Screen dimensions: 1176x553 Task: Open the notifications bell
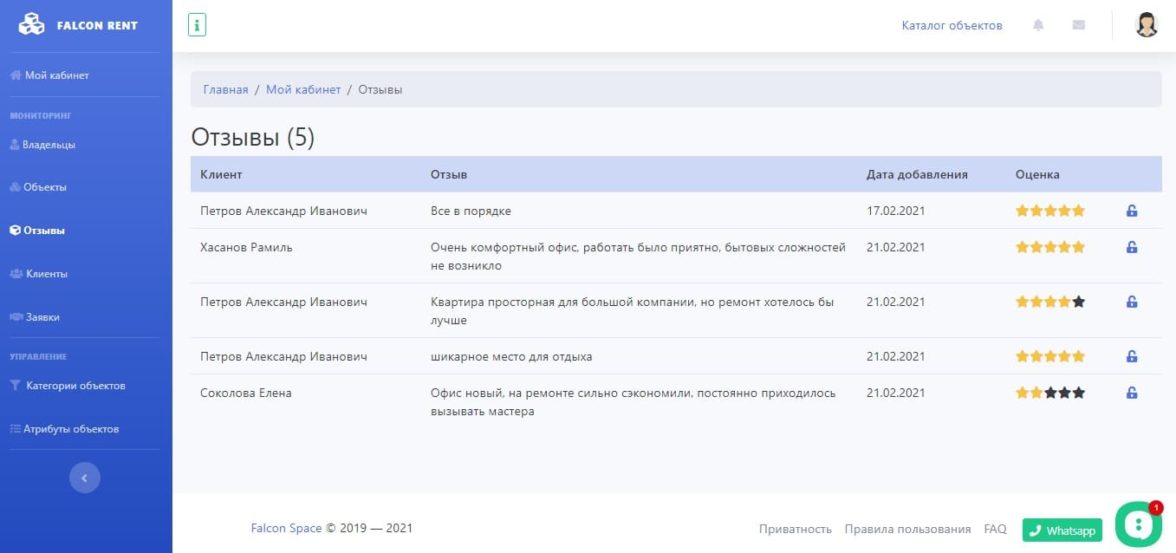1038,26
